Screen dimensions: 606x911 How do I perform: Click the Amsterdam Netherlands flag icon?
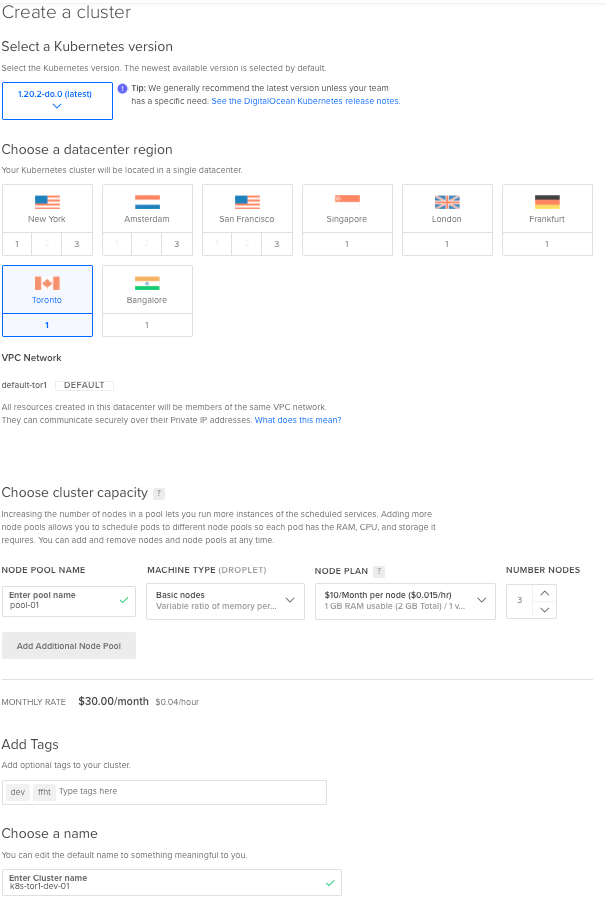147,201
